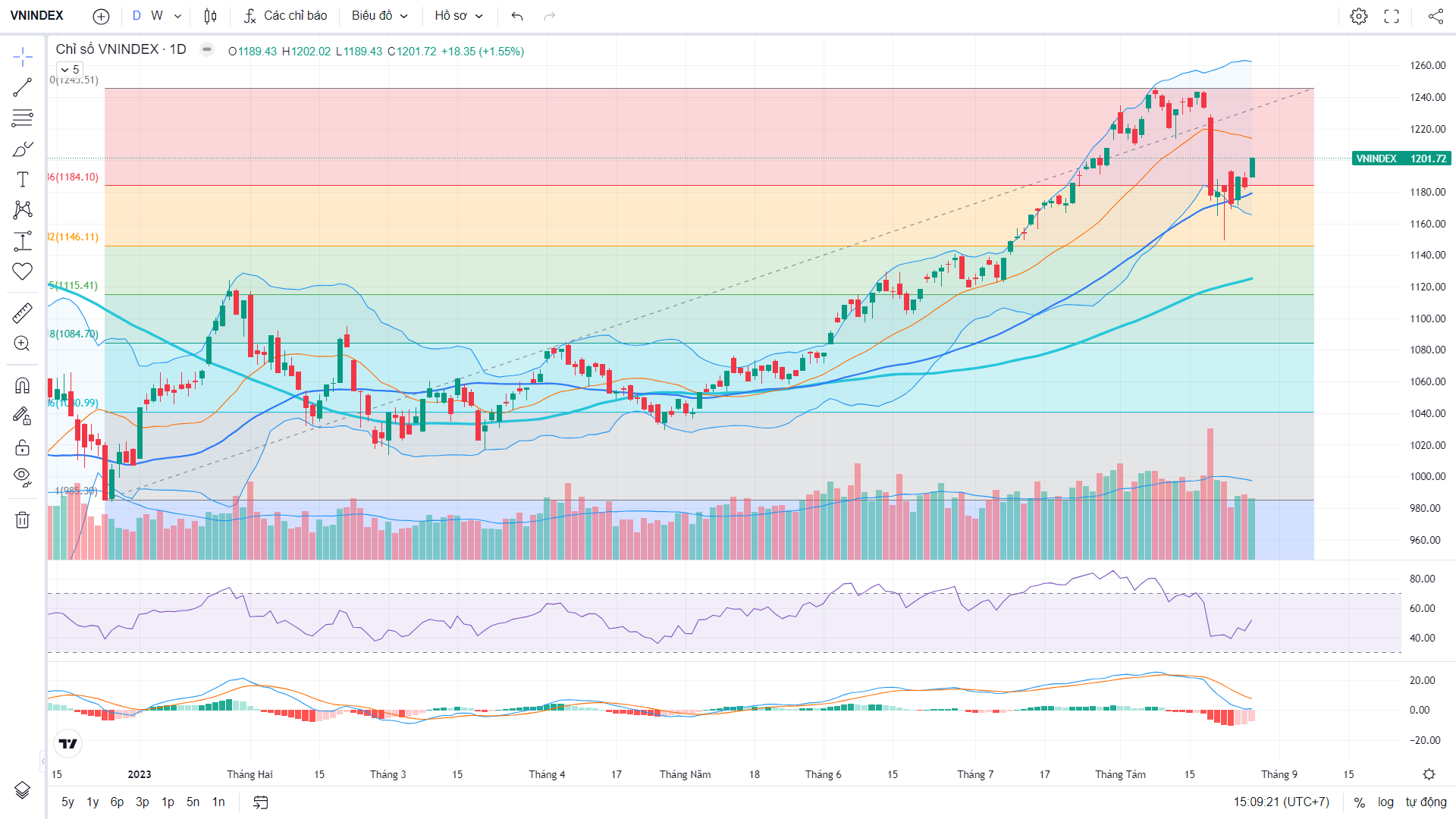Open the price projection tool
This screenshot has width=1456, height=819.
[23, 241]
